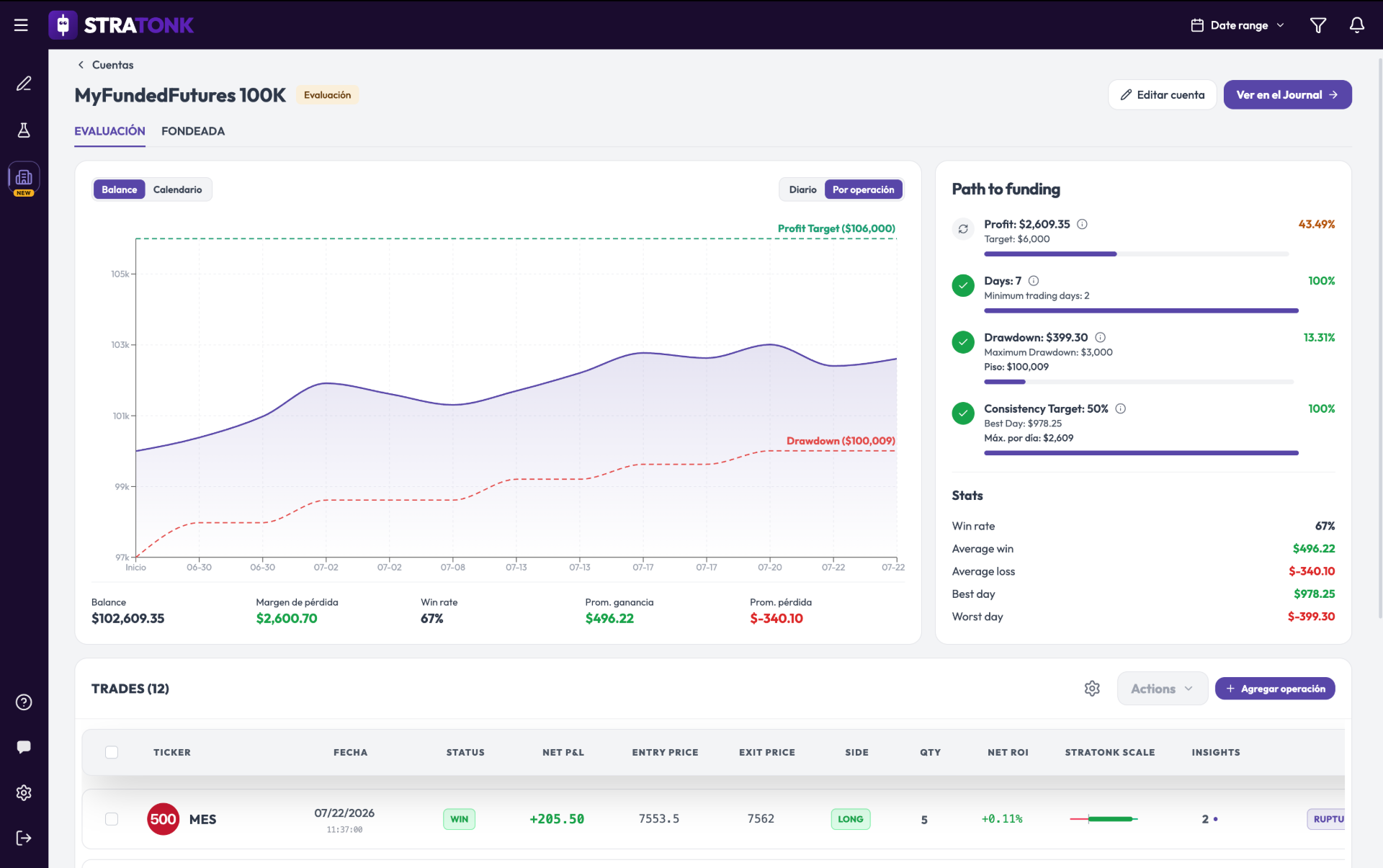Click Agregar operación button
Screen dimensions: 1383x868
tap(1274, 689)
